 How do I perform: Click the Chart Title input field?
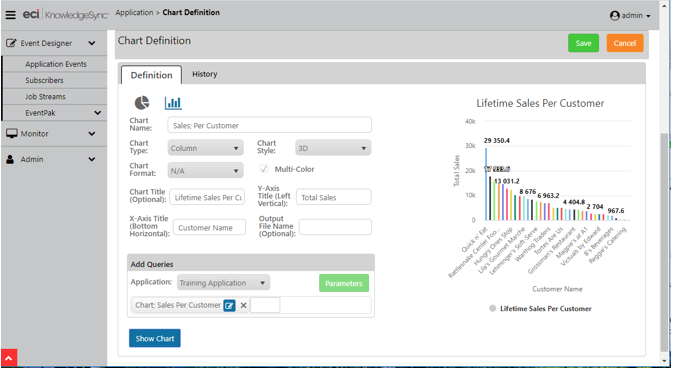[x=207, y=197]
